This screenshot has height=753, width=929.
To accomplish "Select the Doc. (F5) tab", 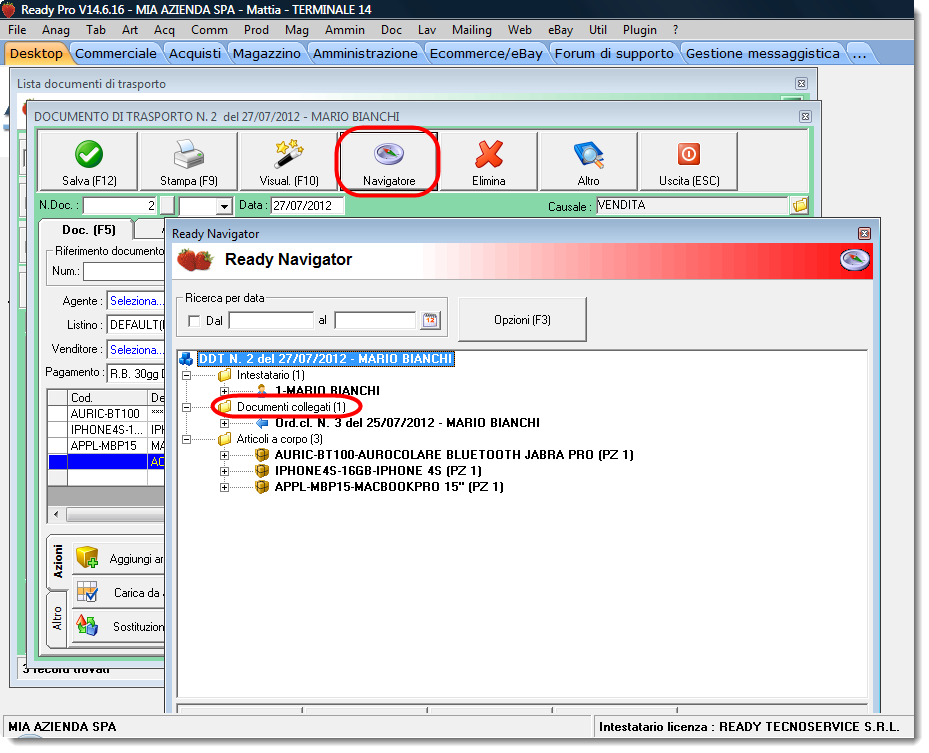I will coord(89,230).
